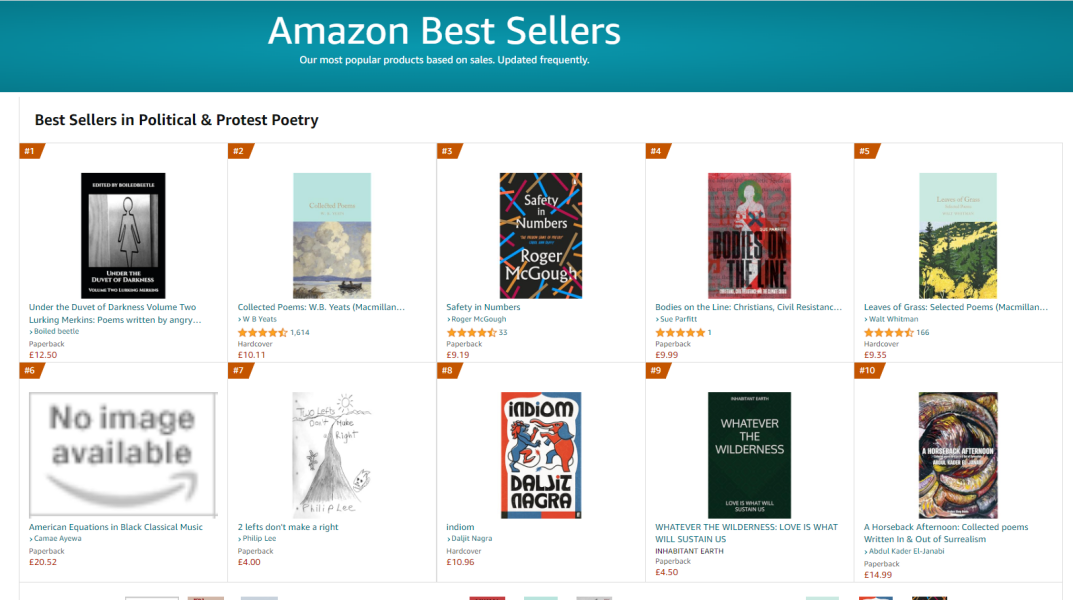Click the American Equations in Black Classical Music title

click(115, 527)
